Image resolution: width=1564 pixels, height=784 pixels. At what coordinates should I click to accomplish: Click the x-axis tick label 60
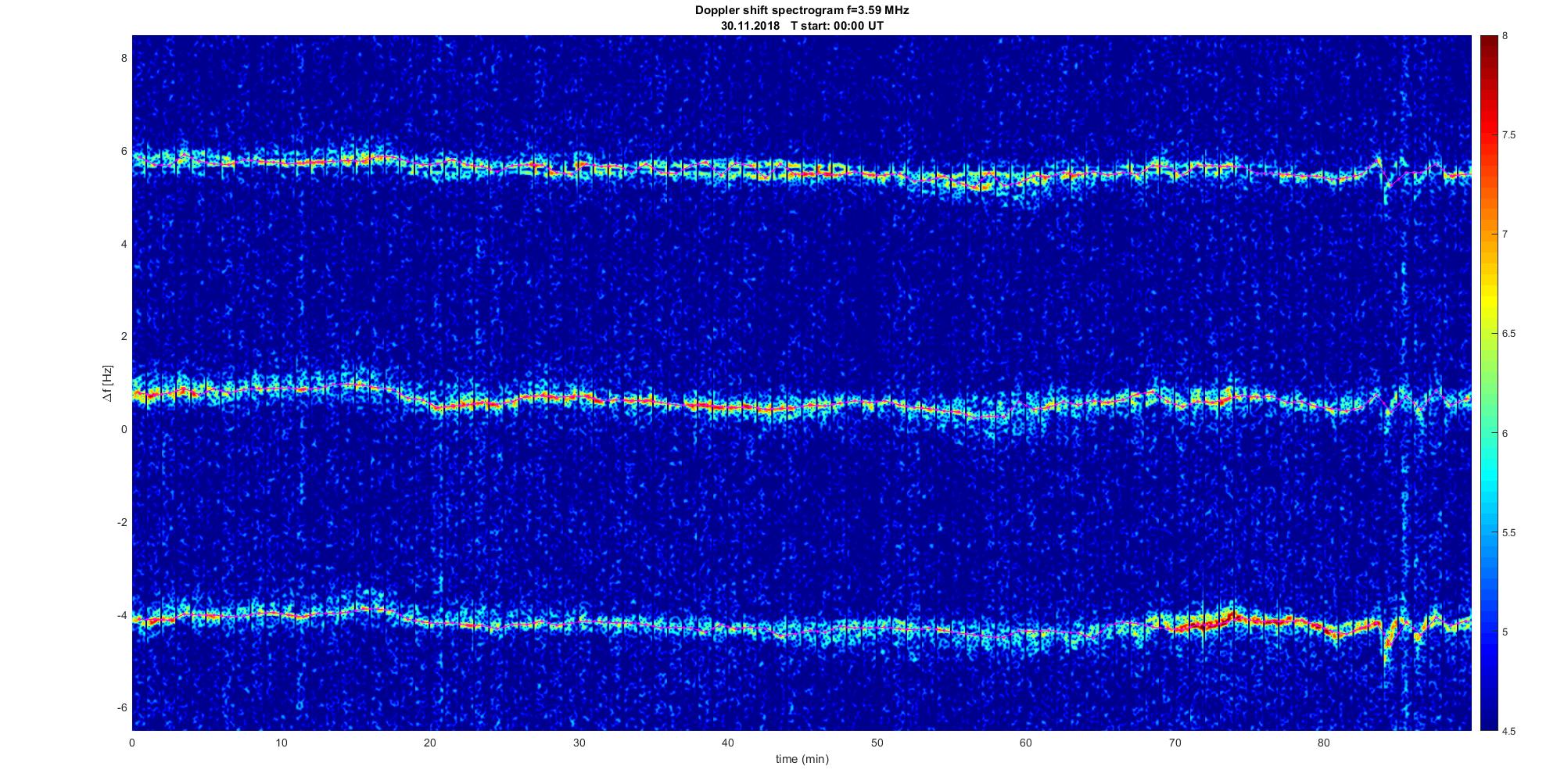(x=1025, y=742)
